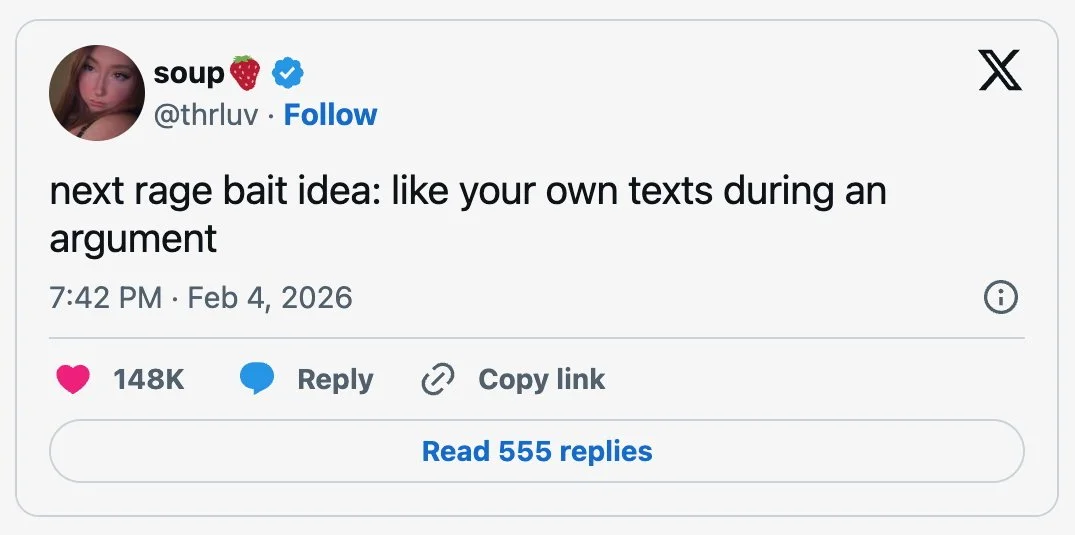Like the tweet with the heart icon

pos(73,379)
